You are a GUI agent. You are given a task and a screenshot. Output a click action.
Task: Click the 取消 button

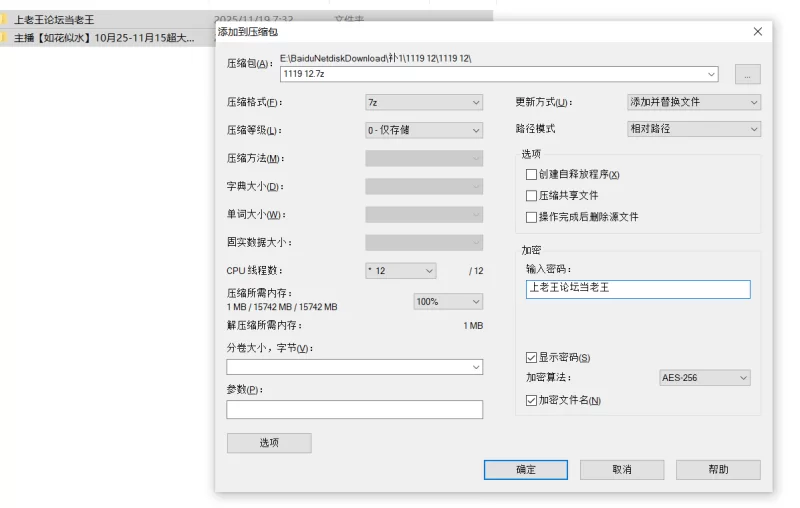[x=622, y=470]
